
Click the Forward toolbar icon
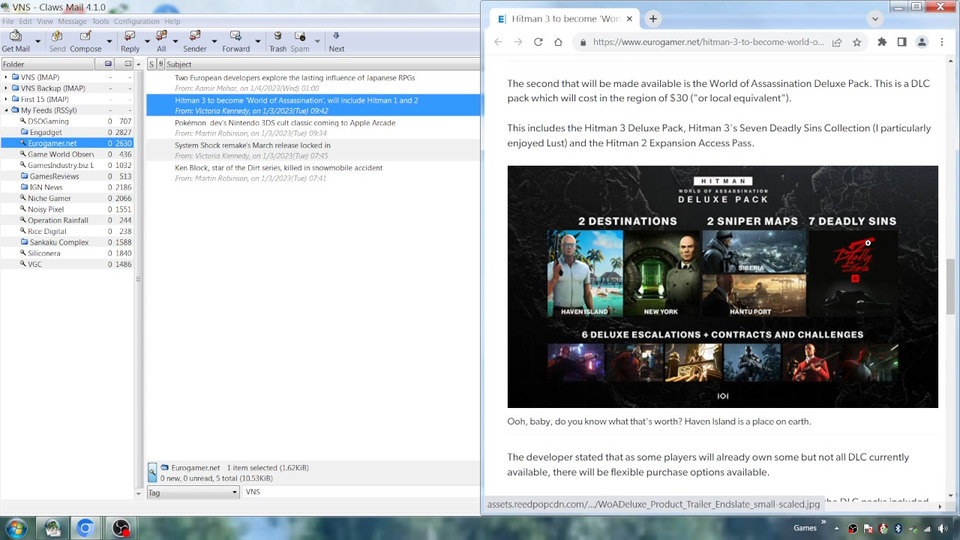(x=236, y=37)
